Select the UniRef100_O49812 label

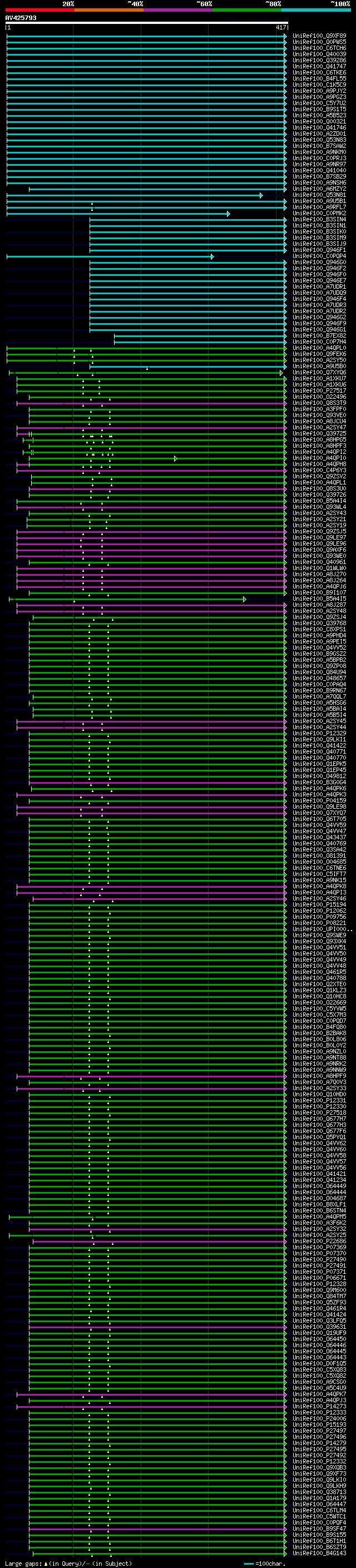pos(319,776)
